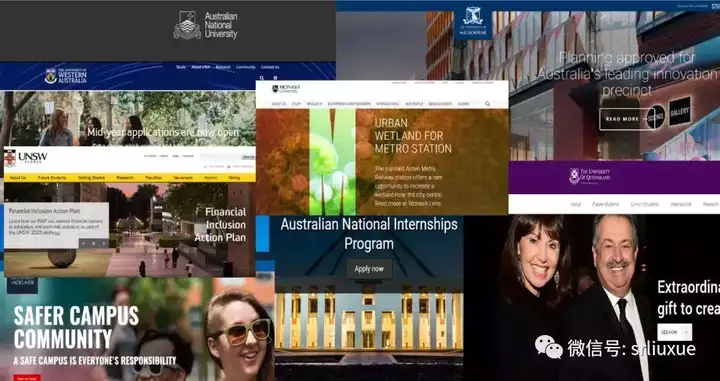Viewport: 720px width, 381px height.
Task: Open the UWA menu icon beside search
Action: [x=275, y=78]
